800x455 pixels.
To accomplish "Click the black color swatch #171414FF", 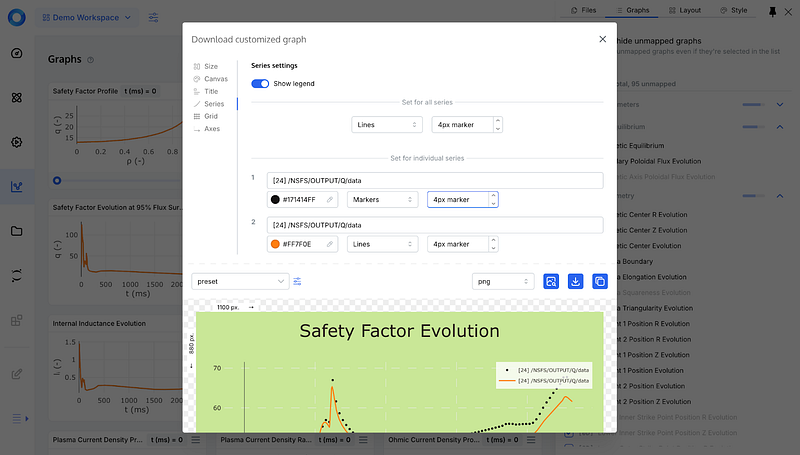I will [x=276, y=199].
